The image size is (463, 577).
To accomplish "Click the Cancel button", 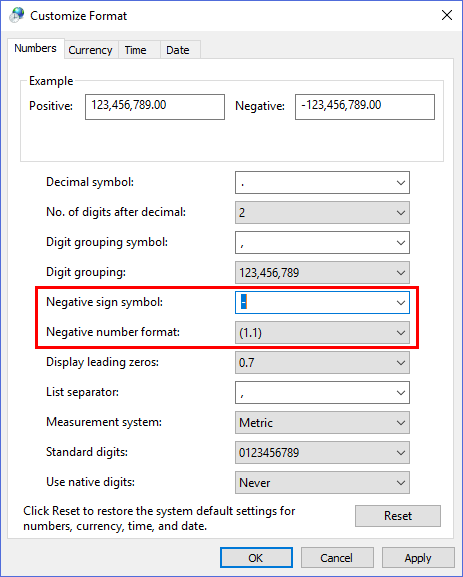I will tap(337, 558).
